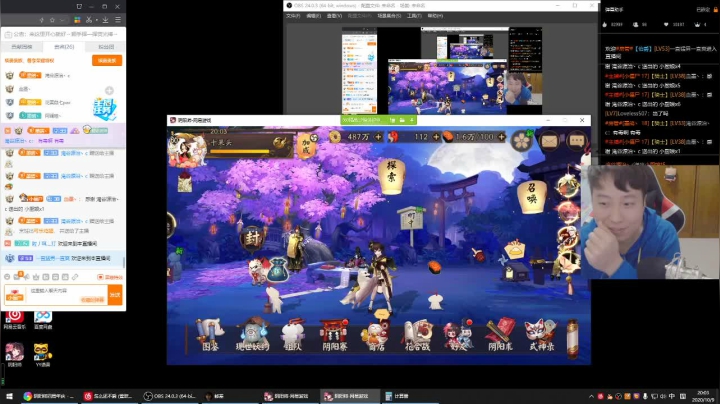This screenshot has width=720, height=404.
Task: Open the mail envelope icon in game
Action: coord(549,140)
